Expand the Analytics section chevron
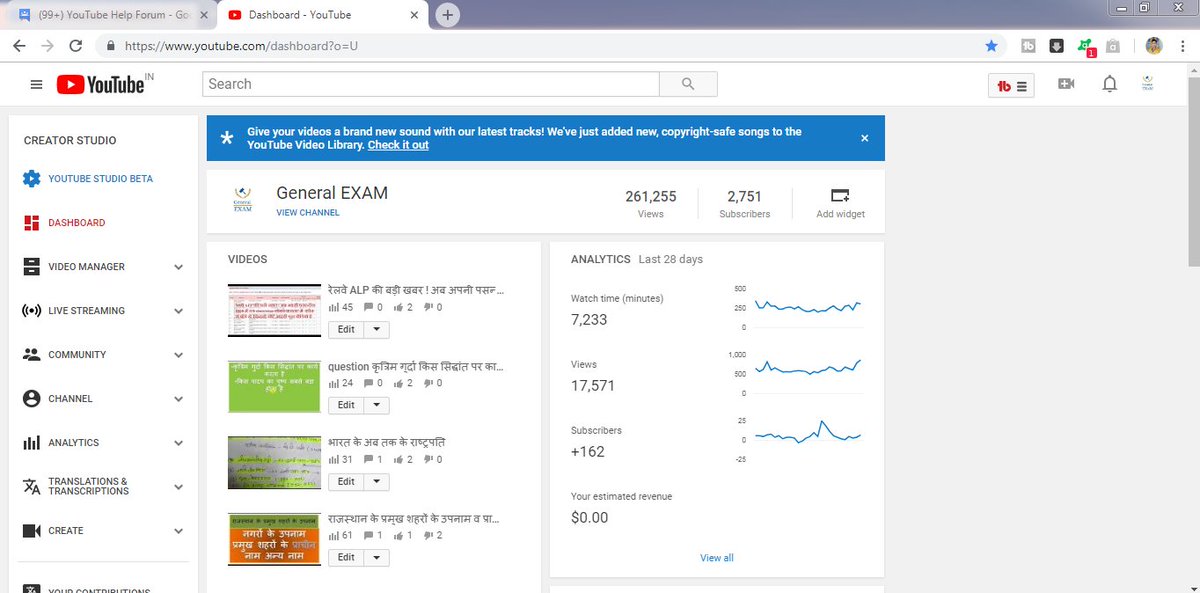The image size is (1200, 593). tap(178, 443)
